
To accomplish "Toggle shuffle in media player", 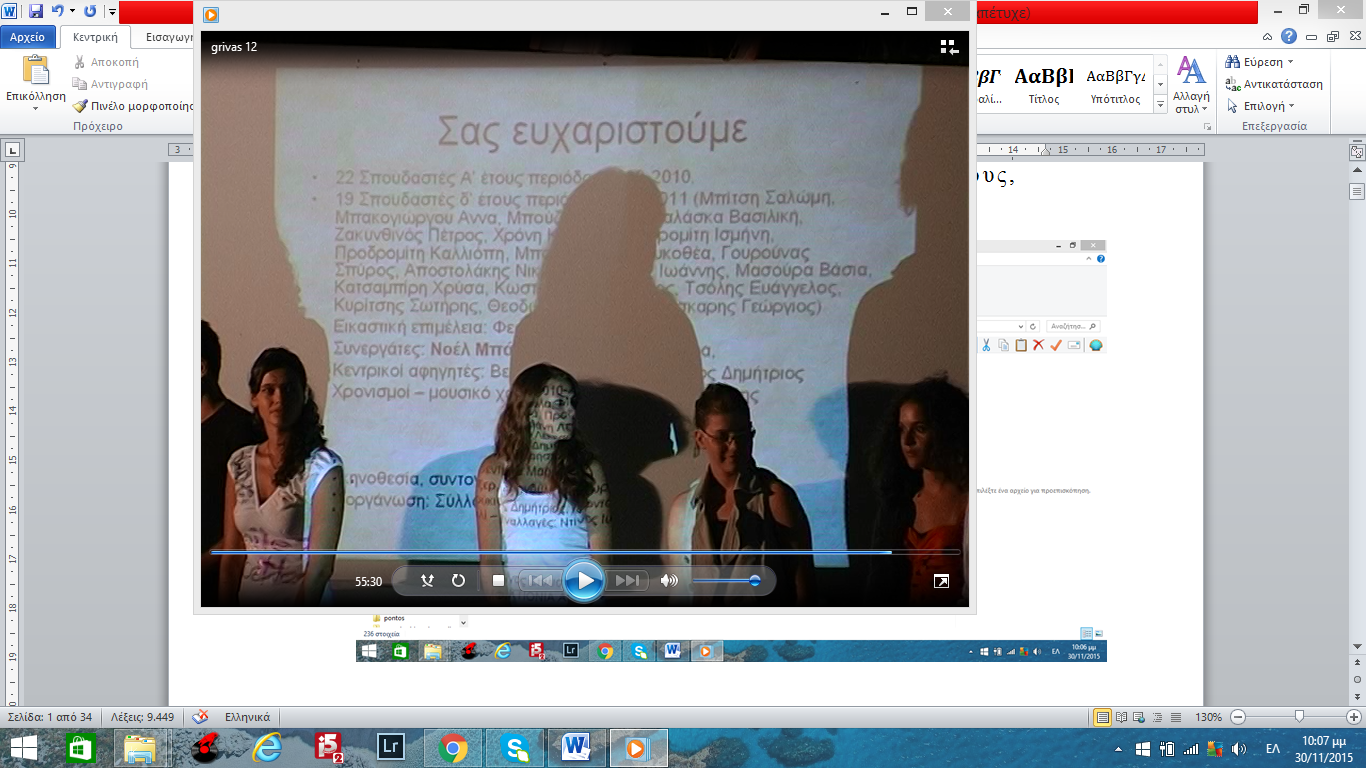I will [x=427, y=581].
